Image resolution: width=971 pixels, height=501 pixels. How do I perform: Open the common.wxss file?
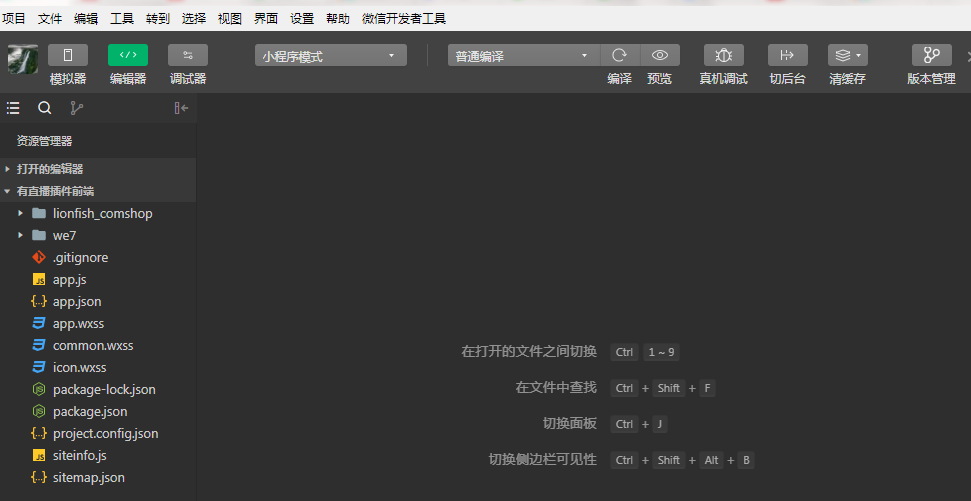click(98, 346)
